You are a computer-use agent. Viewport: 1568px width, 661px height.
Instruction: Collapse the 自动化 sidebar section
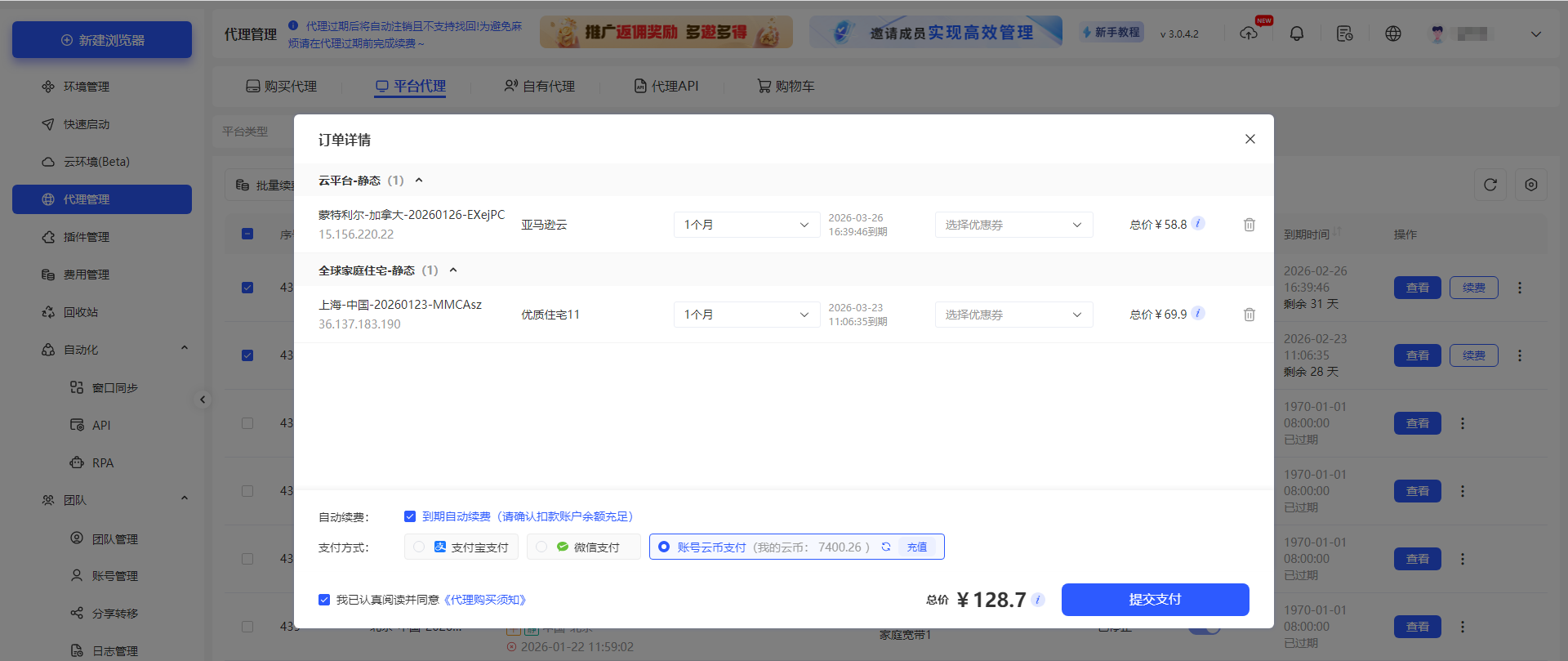185,348
